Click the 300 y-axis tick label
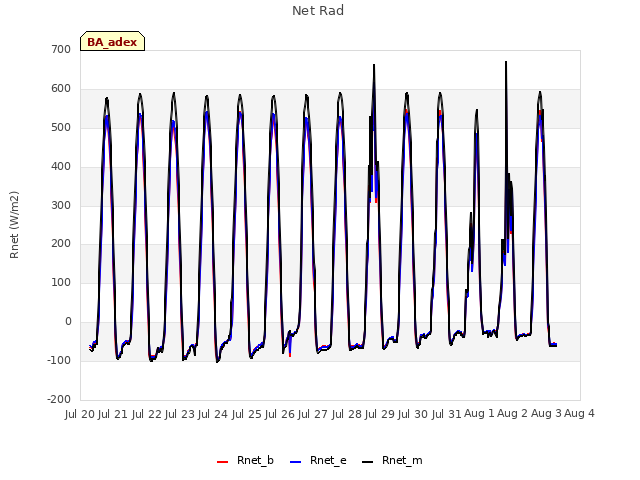The height and width of the screenshot is (480, 640). click(x=61, y=205)
